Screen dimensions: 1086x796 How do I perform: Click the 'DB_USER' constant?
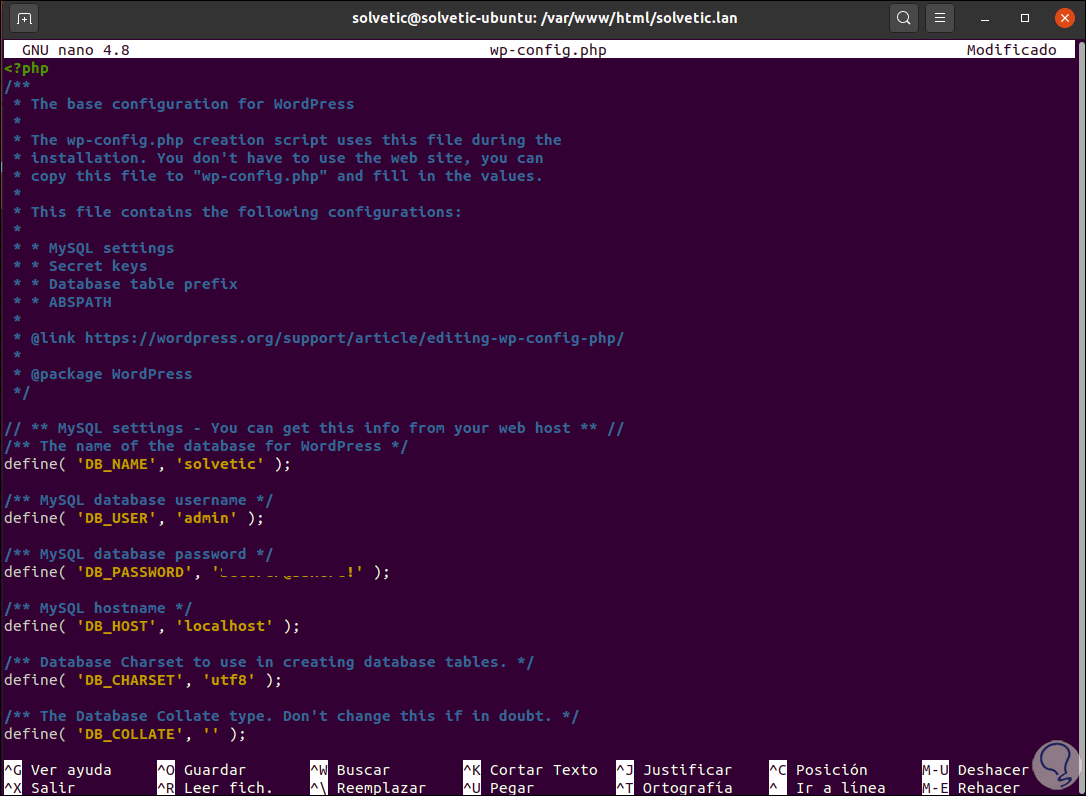click(116, 518)
